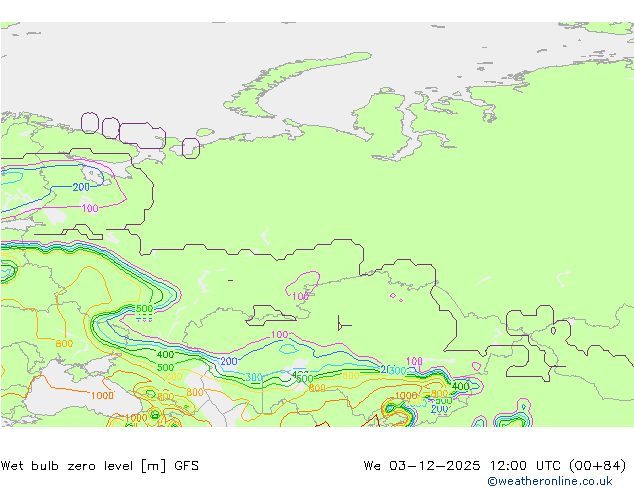This screenshot has height=490, width=634.
Task: Click the orange '800' label on left side
Action: [x=64, y=344]
